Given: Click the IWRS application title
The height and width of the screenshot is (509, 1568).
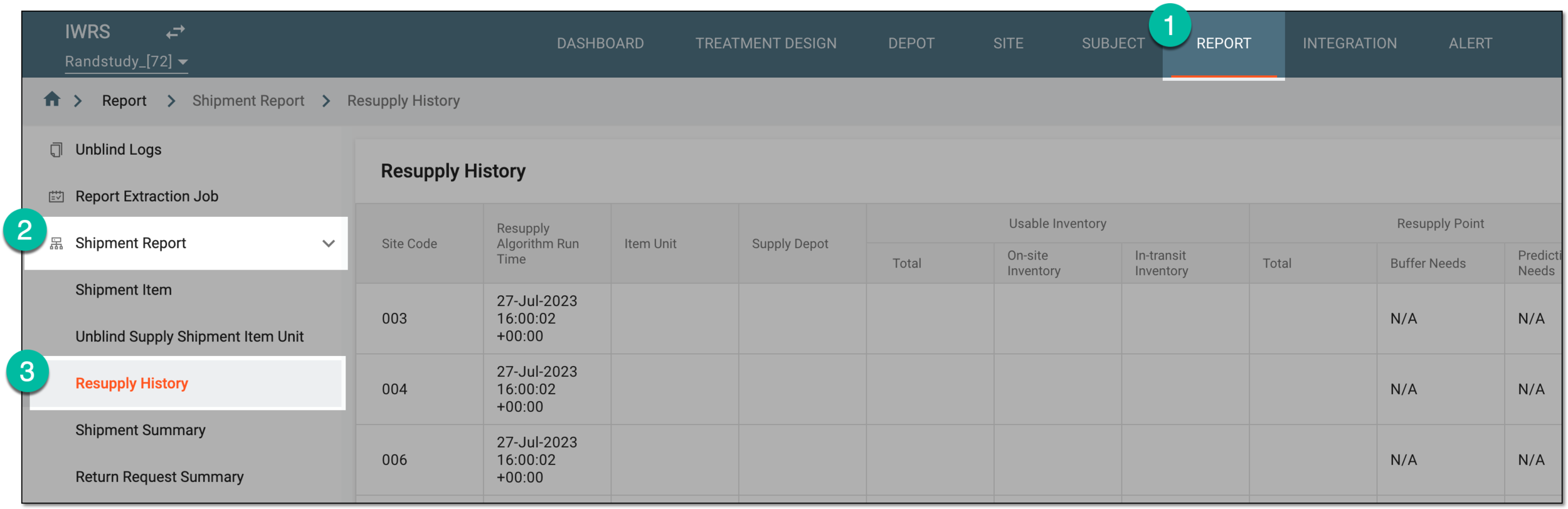Looking at the screenshot, I should pyautogui.click(x=88, y=31).
